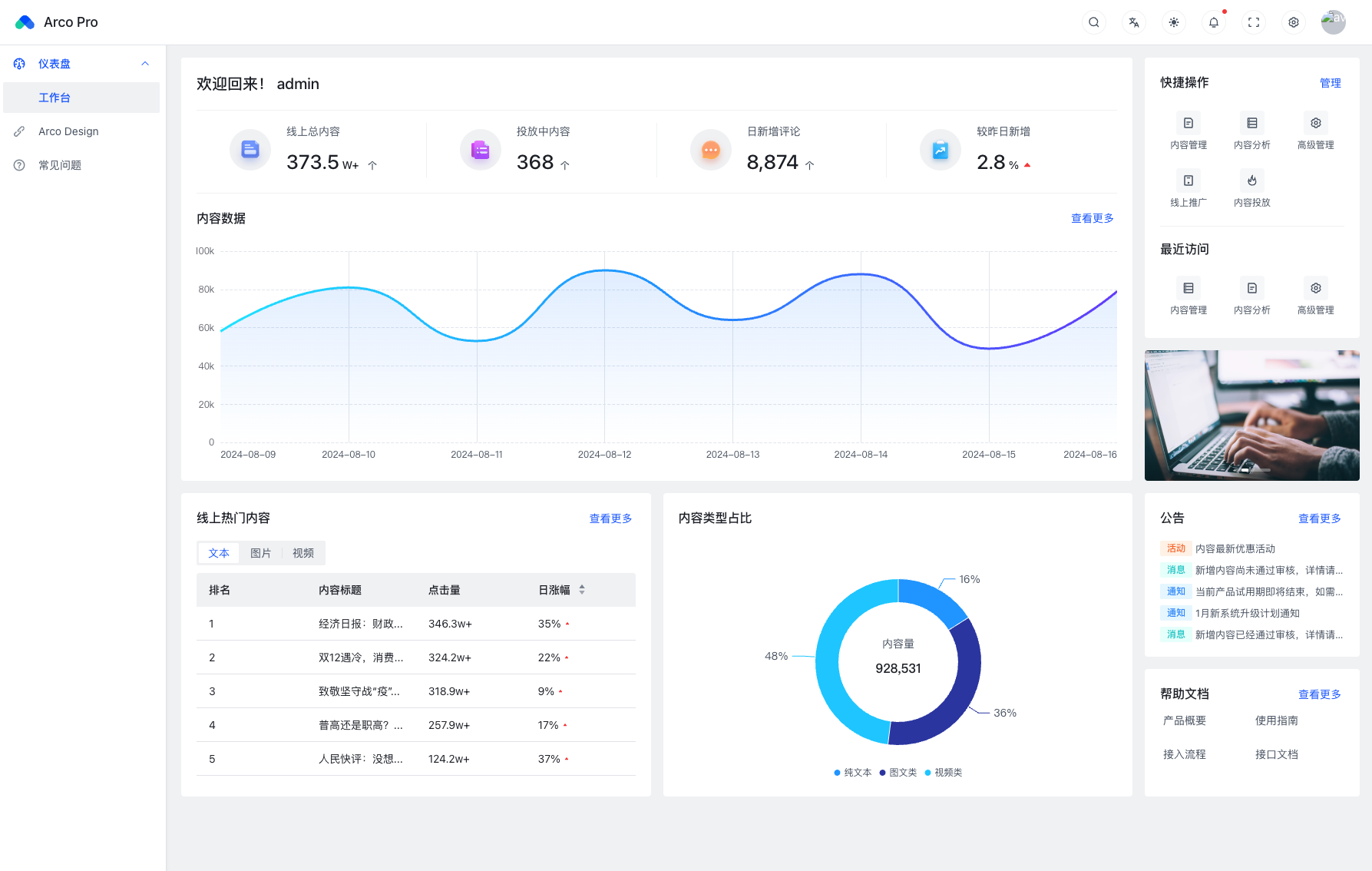Open the search icon in header
Viewport: 1372px width, 871px height.
(1094, 22)
